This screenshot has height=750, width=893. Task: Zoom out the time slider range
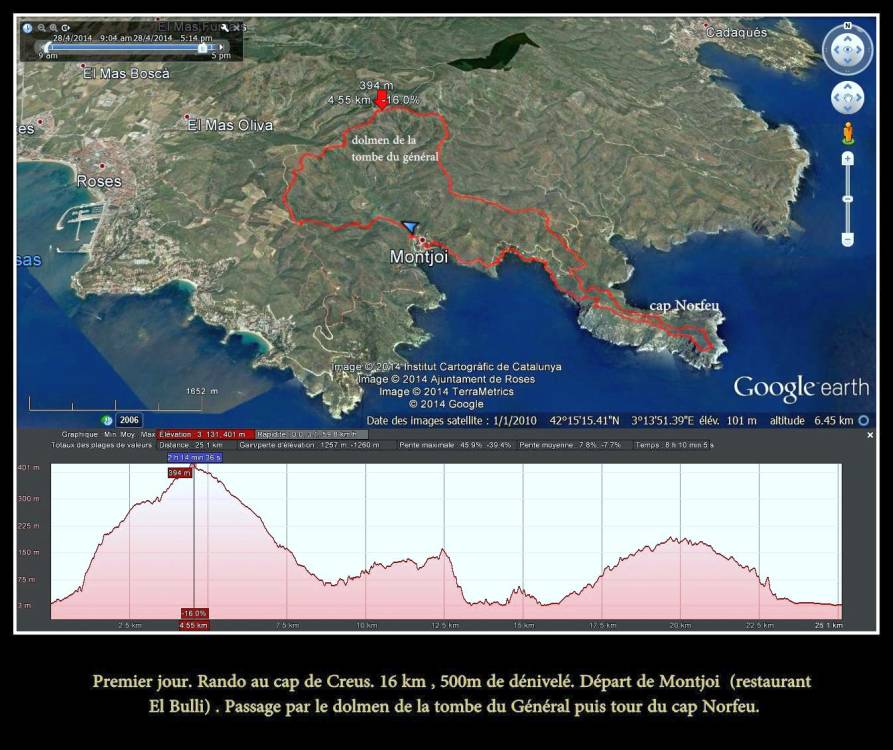pos(41,28)
